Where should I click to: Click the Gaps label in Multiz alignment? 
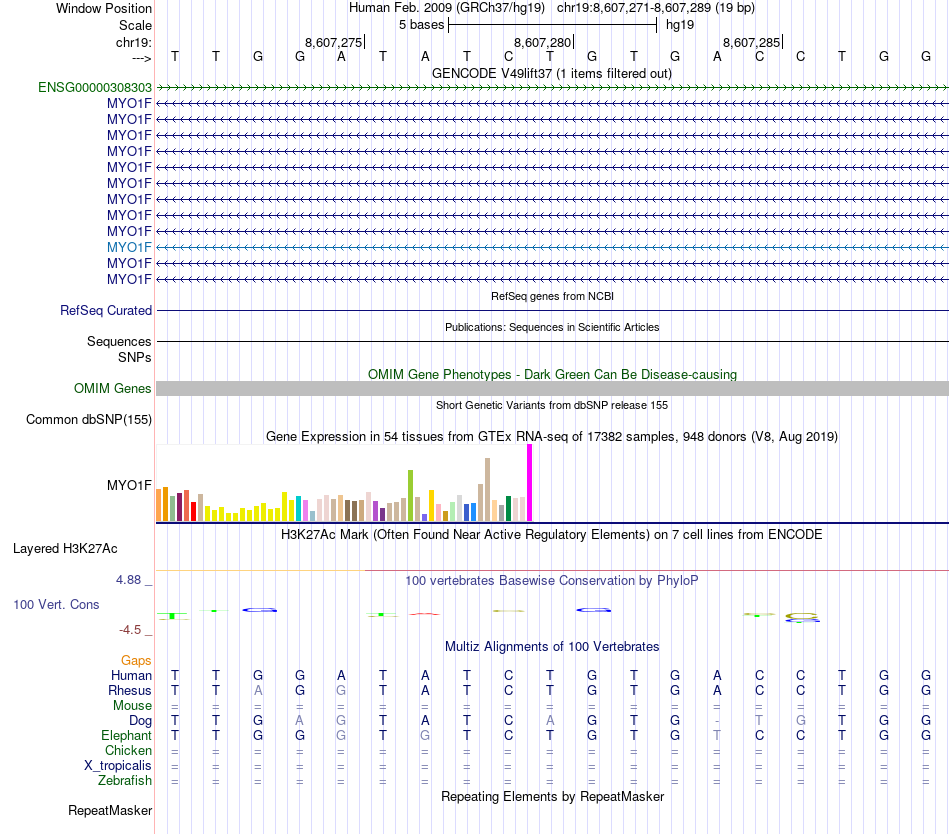coord(136,660)
